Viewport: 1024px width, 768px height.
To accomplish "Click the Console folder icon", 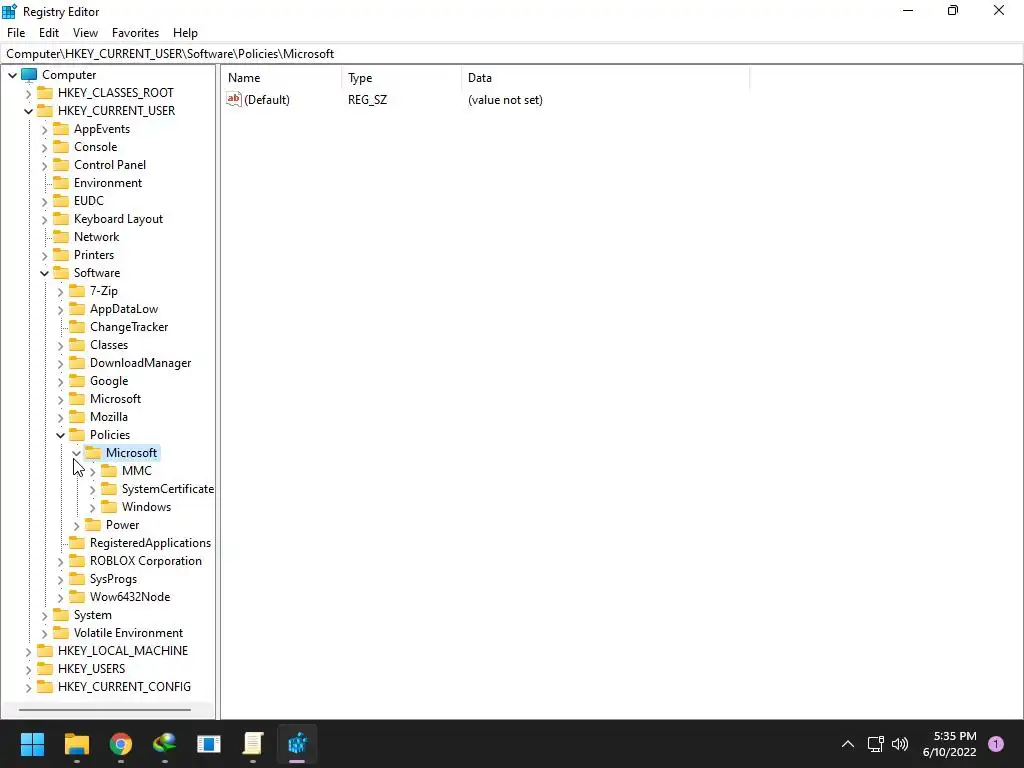I will pos(61,146).
